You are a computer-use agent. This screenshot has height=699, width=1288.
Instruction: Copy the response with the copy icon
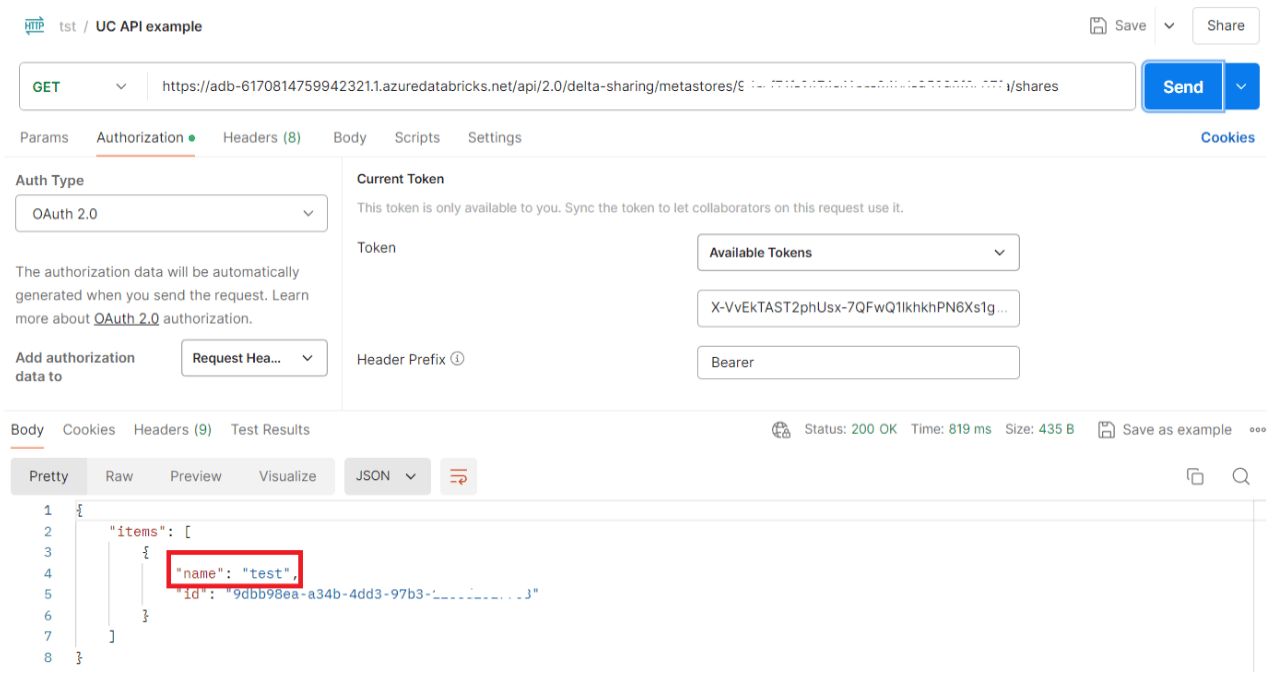coord(1195,476)
